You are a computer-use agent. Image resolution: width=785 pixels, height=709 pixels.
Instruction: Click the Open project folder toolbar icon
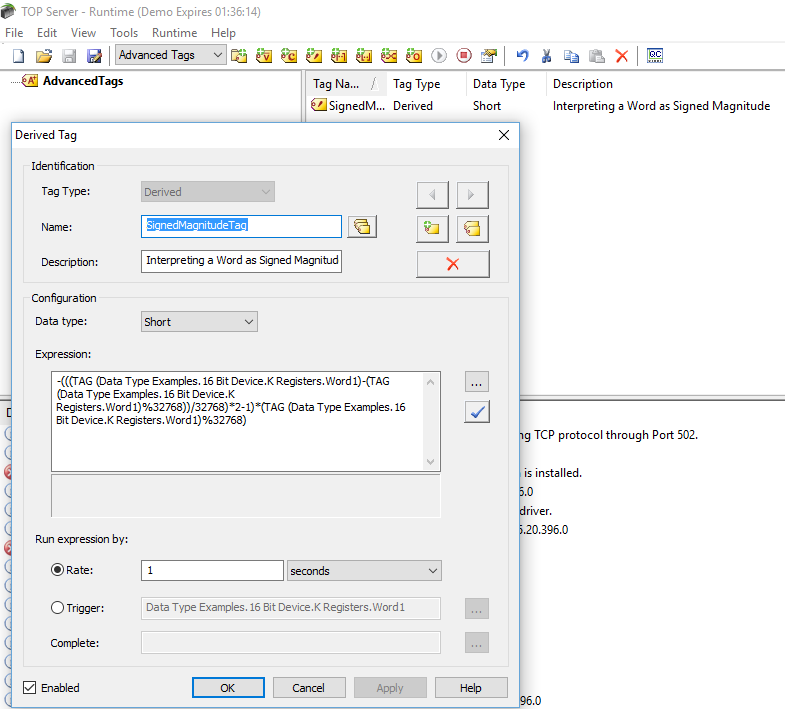tap(44, 56)
